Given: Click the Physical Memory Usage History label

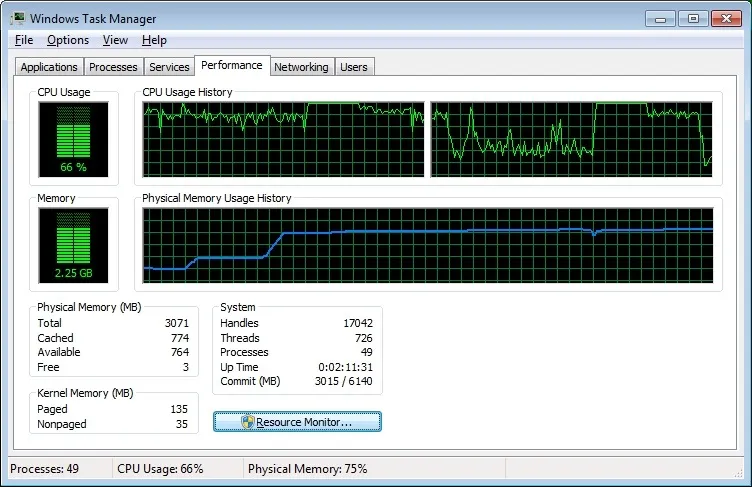Looking at the screenshot, I should [x=217, y=198].
